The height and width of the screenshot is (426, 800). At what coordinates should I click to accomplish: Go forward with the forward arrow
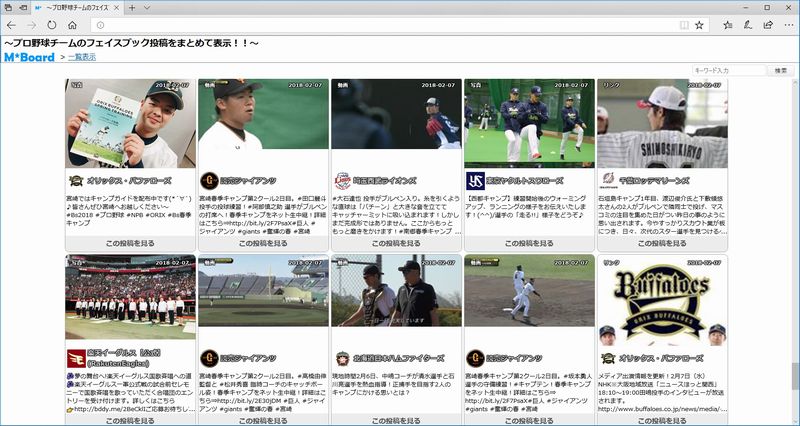pyautogui.click(x=32, y=25)
